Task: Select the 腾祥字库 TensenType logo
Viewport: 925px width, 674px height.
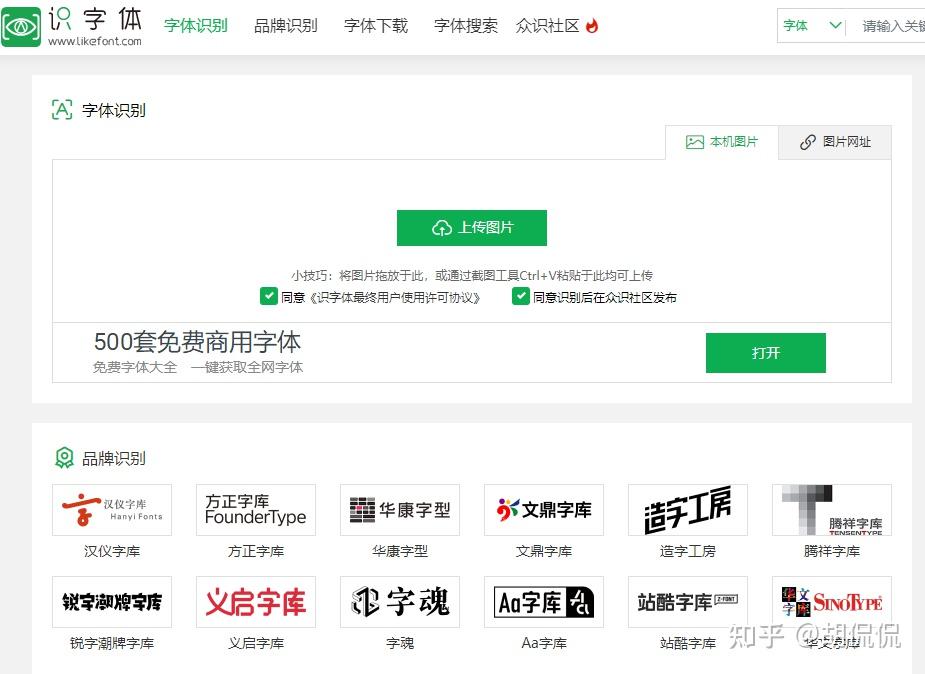Action: tap(832, 510)
